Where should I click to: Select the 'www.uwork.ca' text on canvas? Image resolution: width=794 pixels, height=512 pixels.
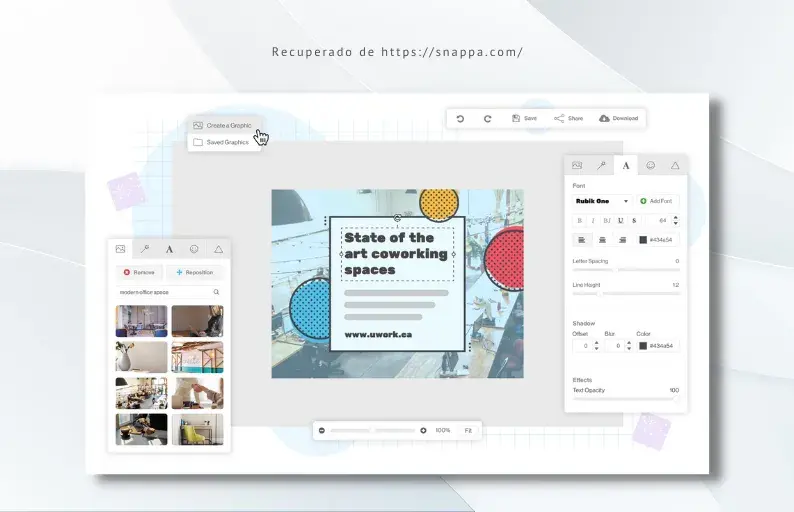[378, 334]
